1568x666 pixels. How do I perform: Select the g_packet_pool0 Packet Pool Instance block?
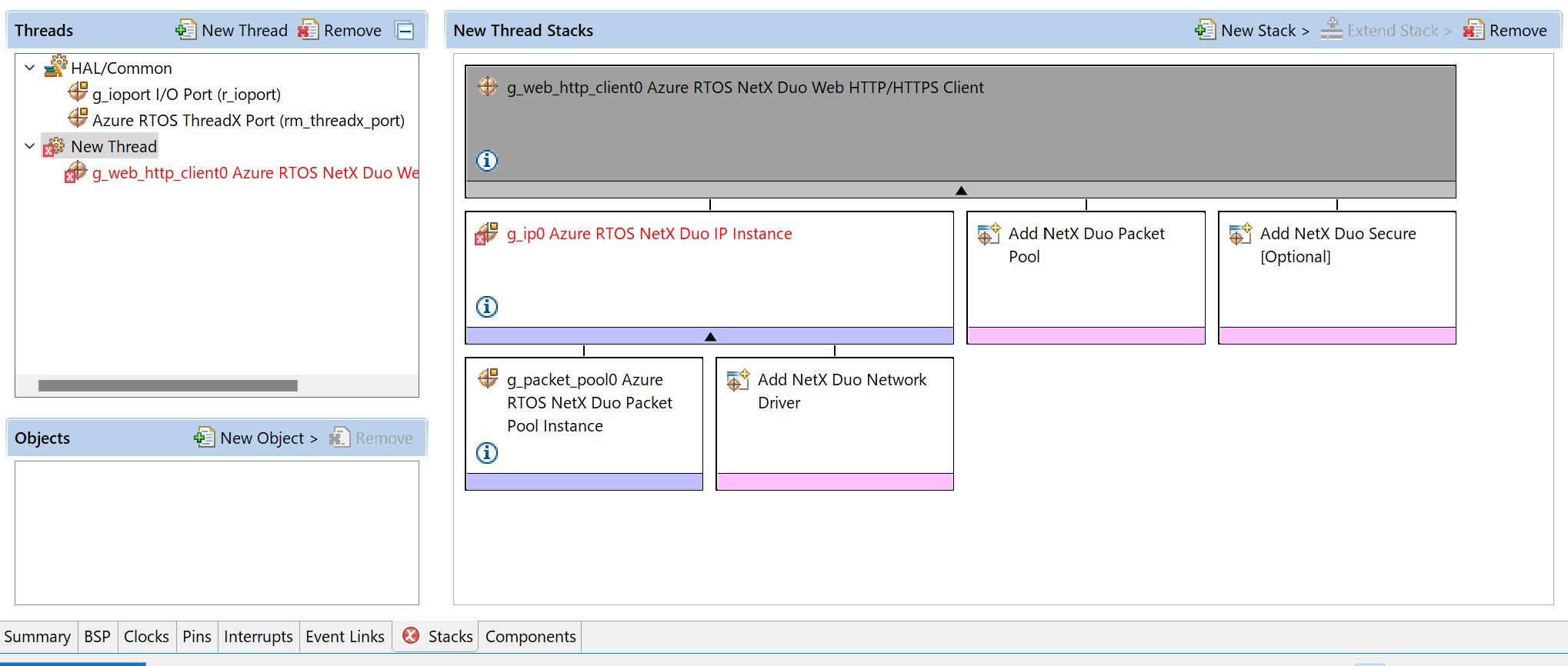point(584,424)
